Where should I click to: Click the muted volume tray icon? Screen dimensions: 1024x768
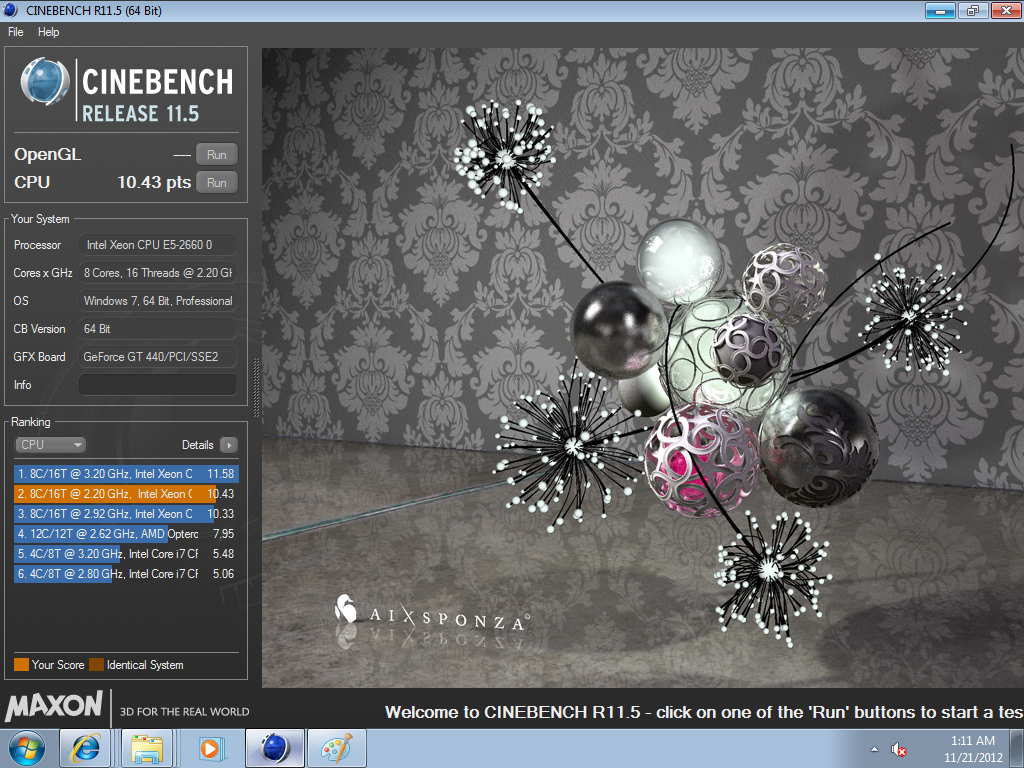click(x=899, y=749)
